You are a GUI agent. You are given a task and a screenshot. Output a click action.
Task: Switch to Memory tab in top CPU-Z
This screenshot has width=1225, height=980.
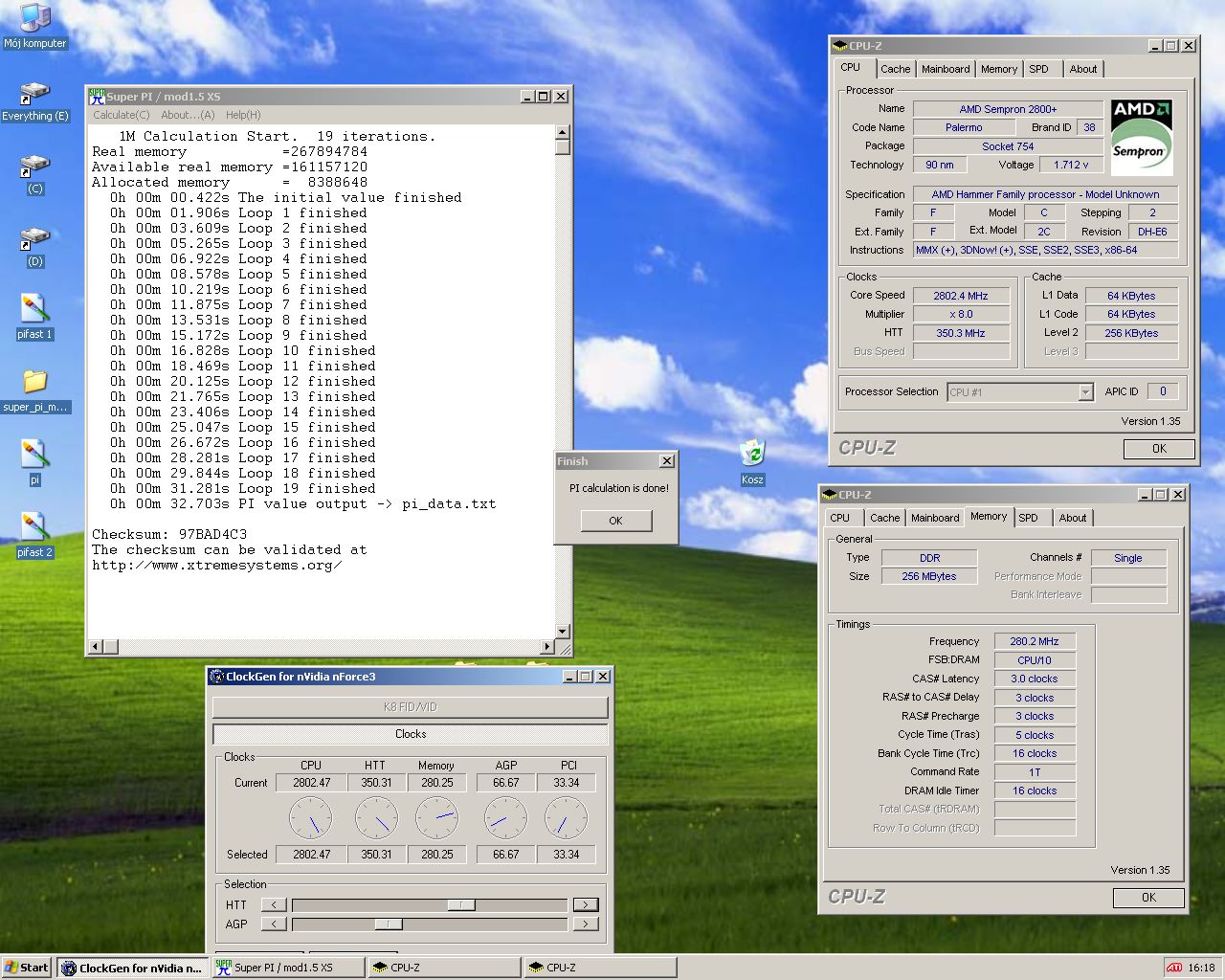tap(999, 69)
